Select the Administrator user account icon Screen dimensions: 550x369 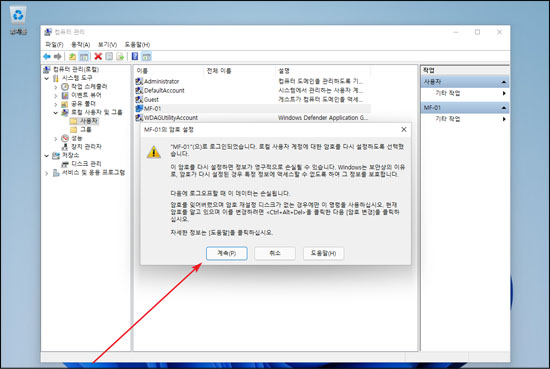click(139, 81)
